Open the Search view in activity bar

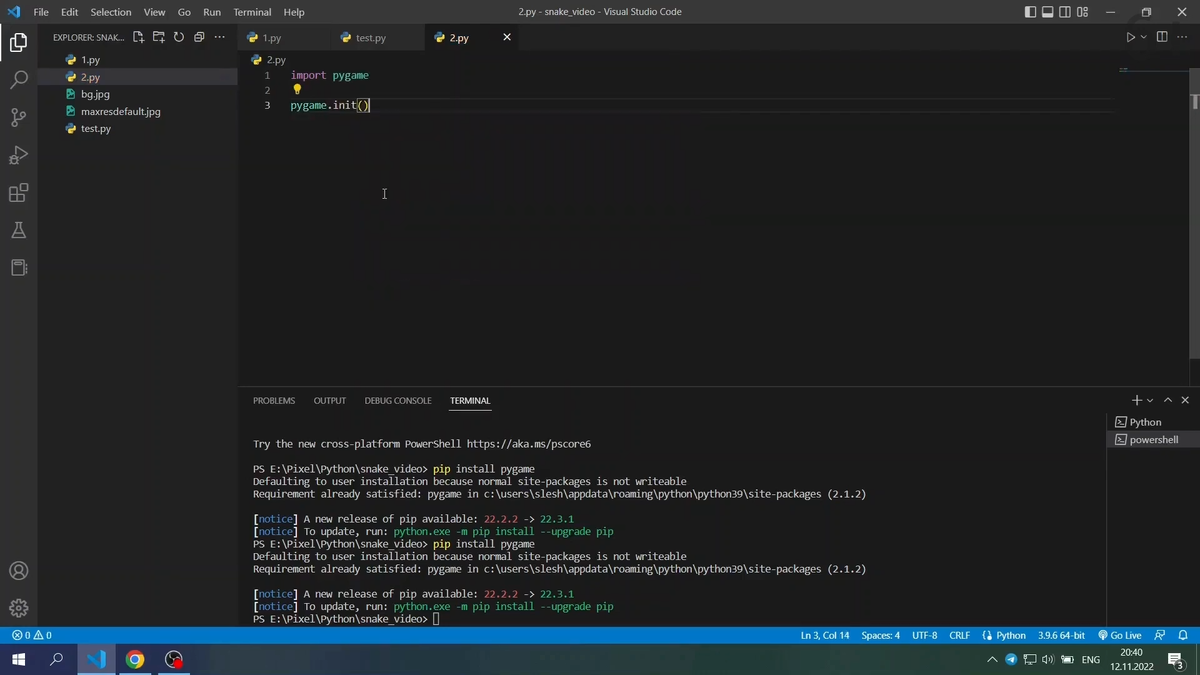tap(18, 80)
